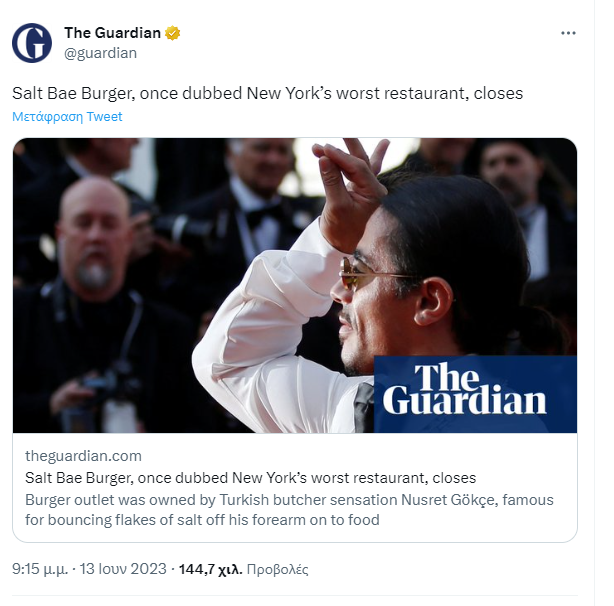Open the three-dot more options menu

[568, 33]
